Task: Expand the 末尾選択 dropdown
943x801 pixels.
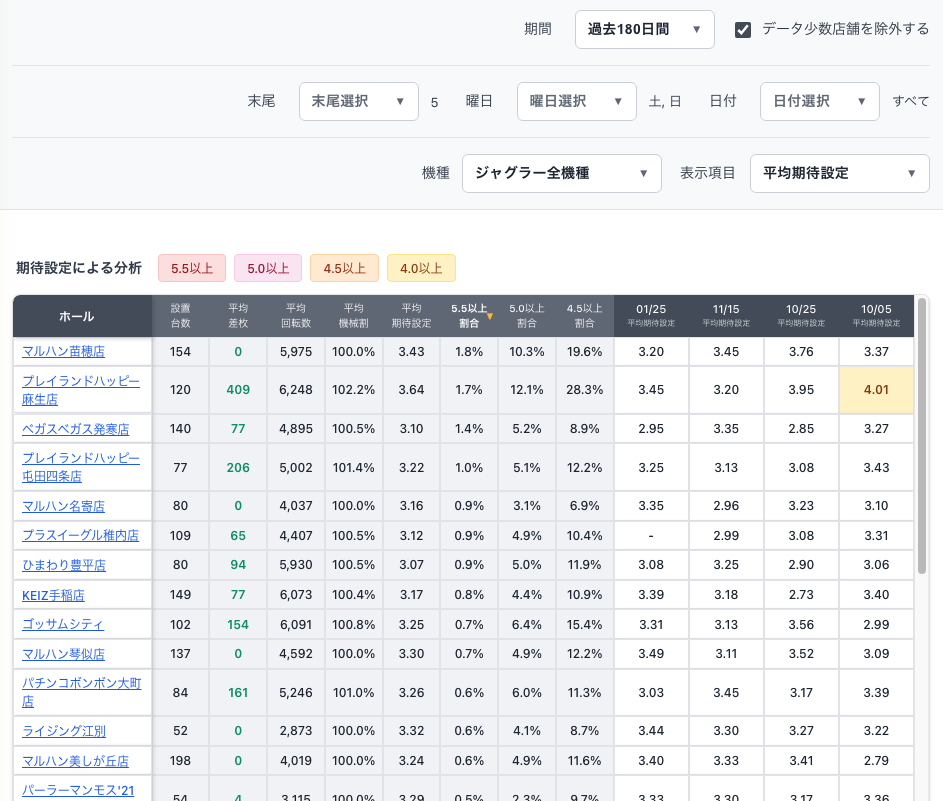Action: click(x=358, y=102)
